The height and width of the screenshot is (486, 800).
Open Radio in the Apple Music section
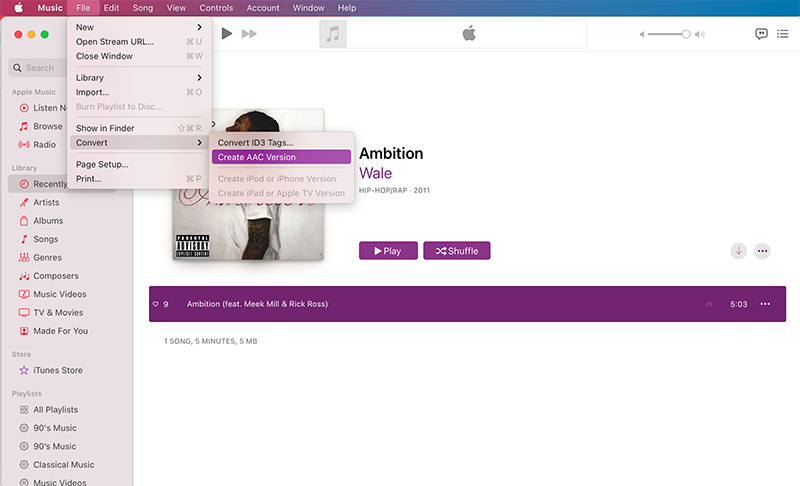click(x=45, y=145)
